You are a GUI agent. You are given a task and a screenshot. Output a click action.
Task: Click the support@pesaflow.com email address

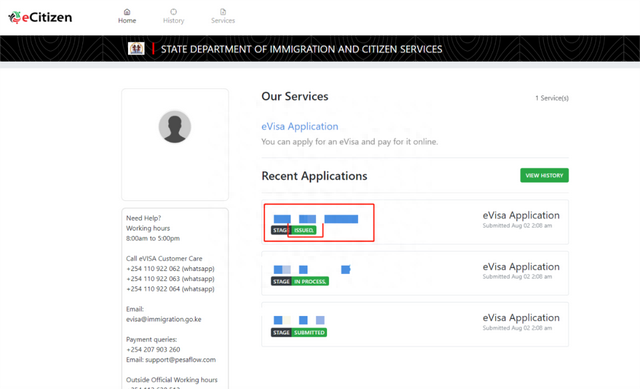coord(180,360)
